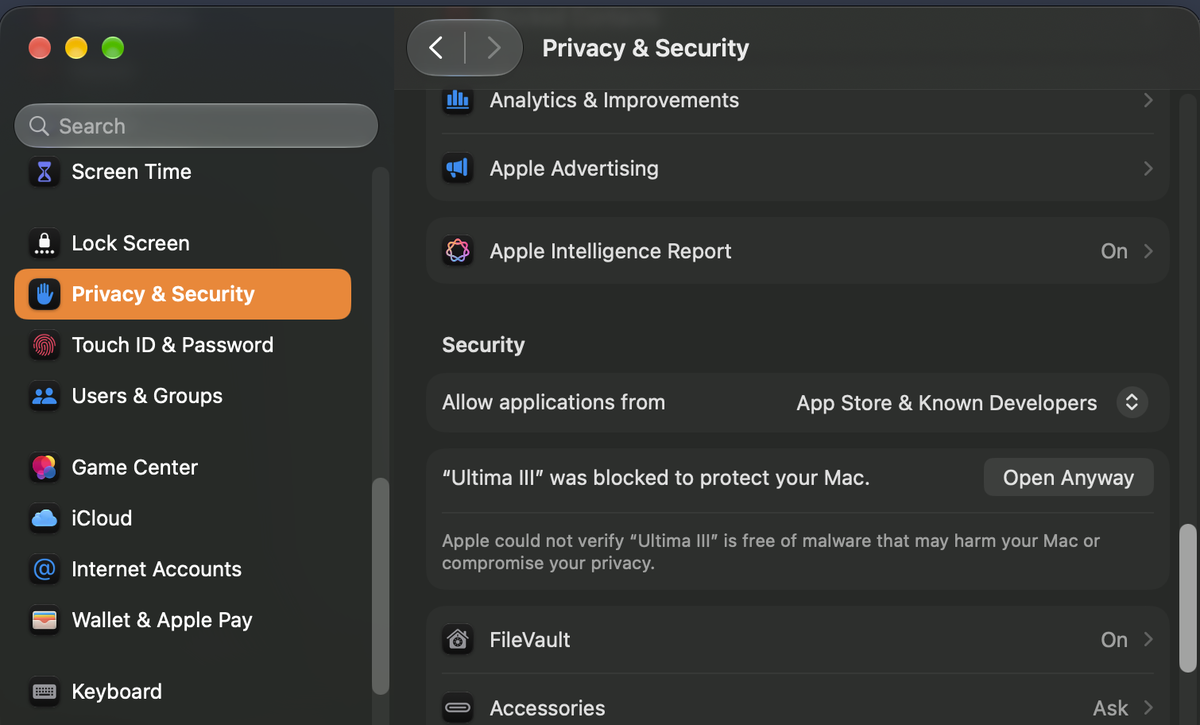Viewport: 1200px width, 725px height.
Task: Open Apple Intelligence Report chevron
Action: pyautogui.click(x=1148, y=251)
